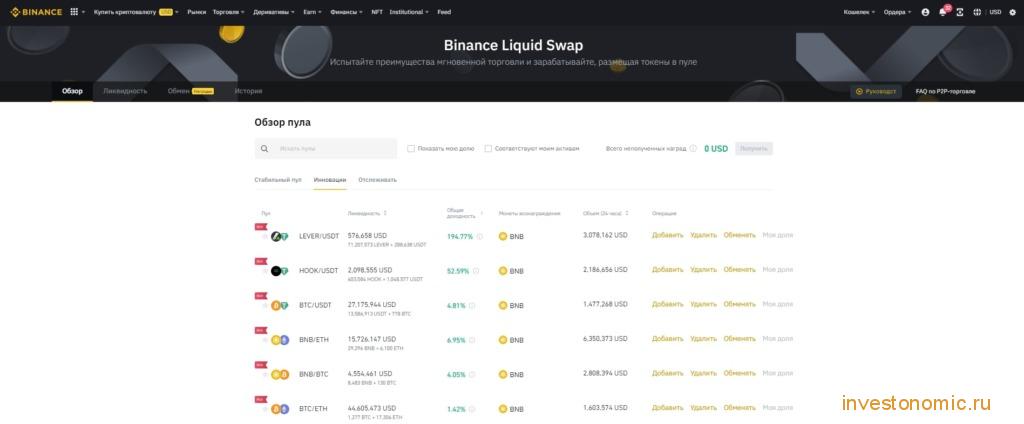Click the 'Руководство' guide button

click(x=876, y=91)
